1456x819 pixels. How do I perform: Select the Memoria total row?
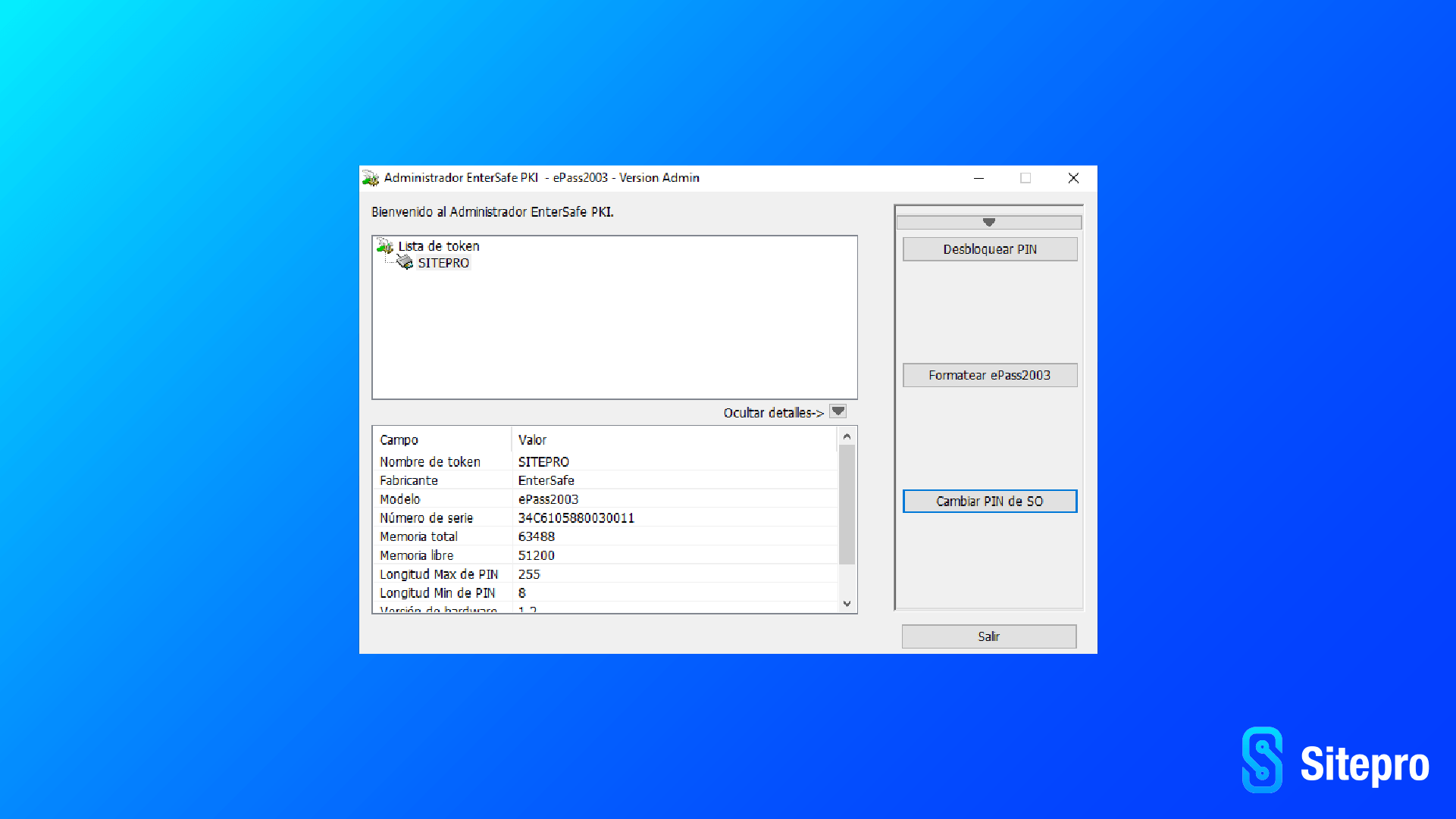(x=605, y=536)
